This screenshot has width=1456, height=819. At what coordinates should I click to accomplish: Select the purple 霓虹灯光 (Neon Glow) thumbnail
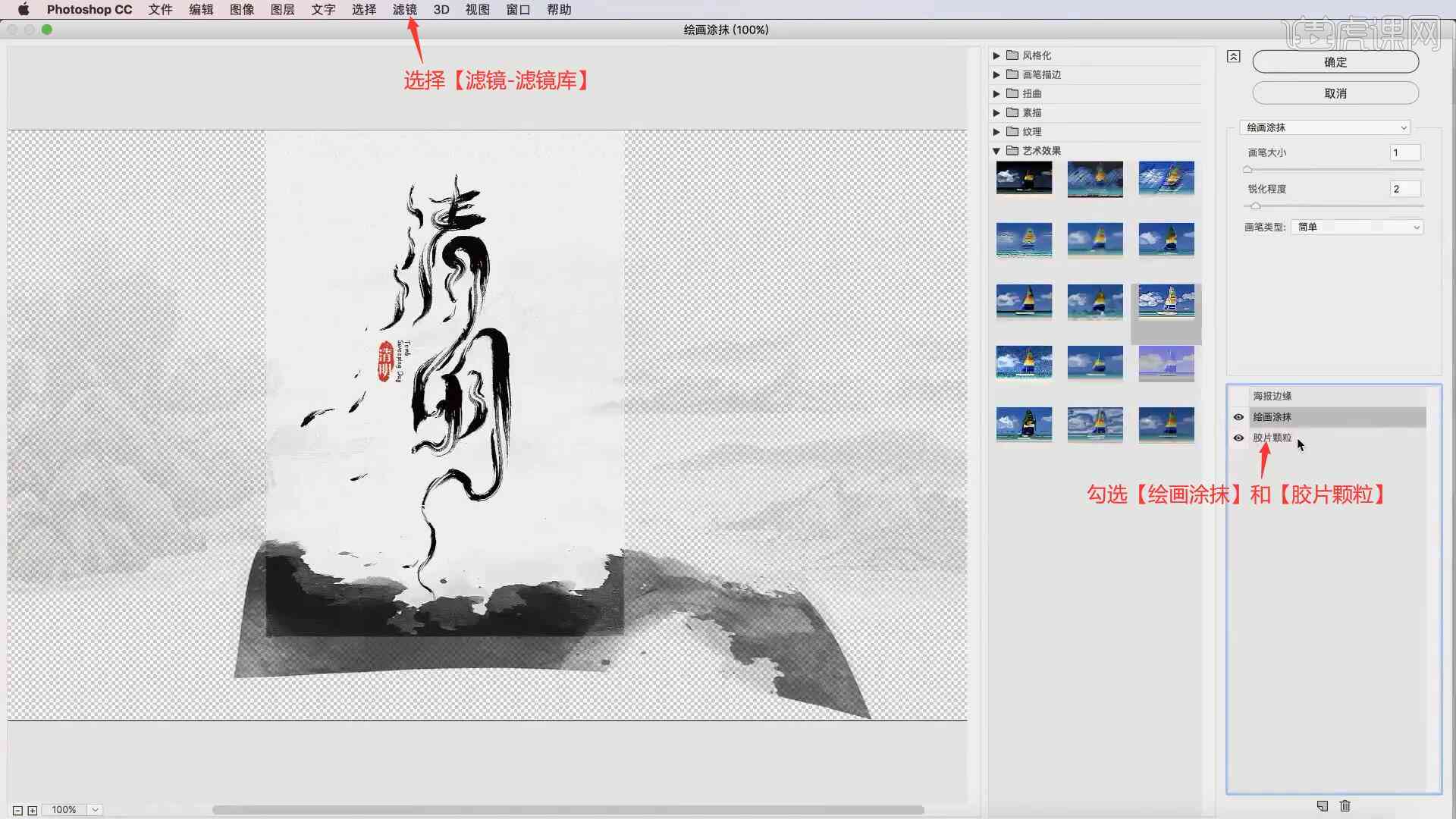1166,363
